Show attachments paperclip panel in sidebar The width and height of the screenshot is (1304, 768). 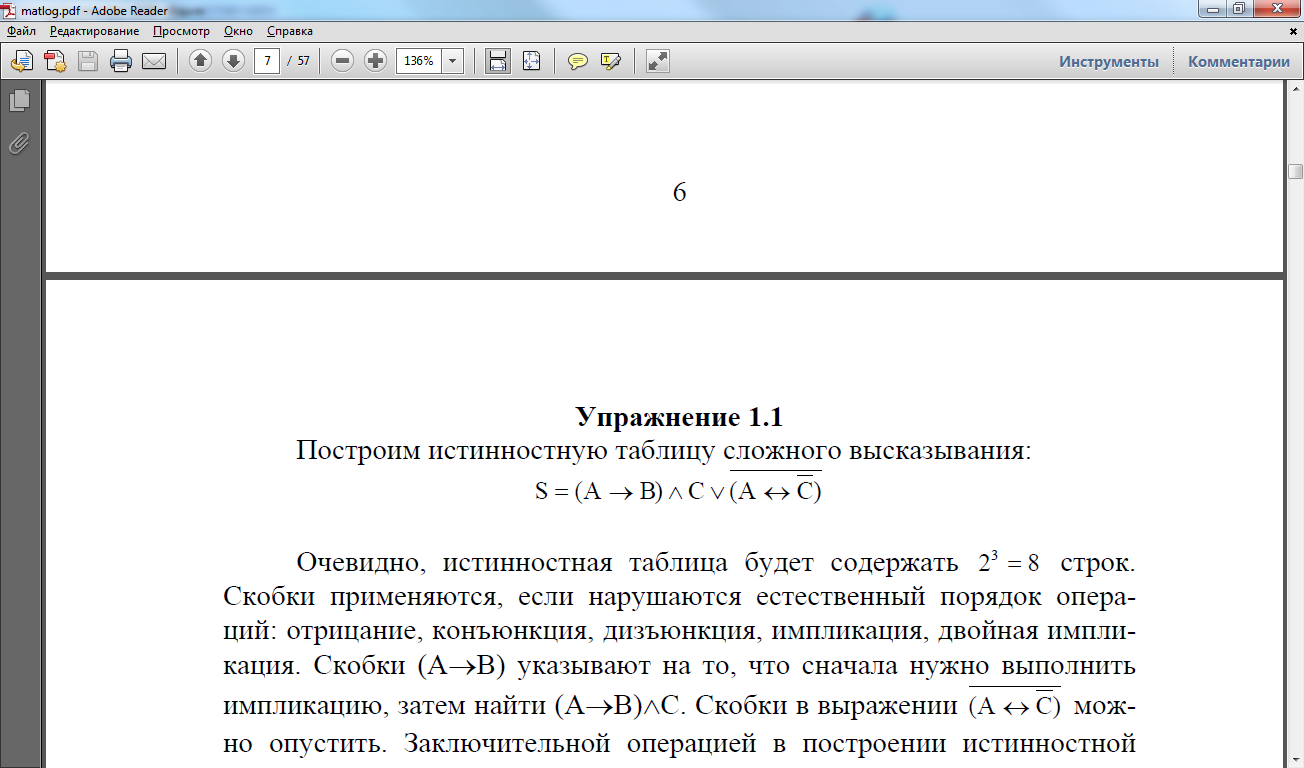click(x=19, y=143)
